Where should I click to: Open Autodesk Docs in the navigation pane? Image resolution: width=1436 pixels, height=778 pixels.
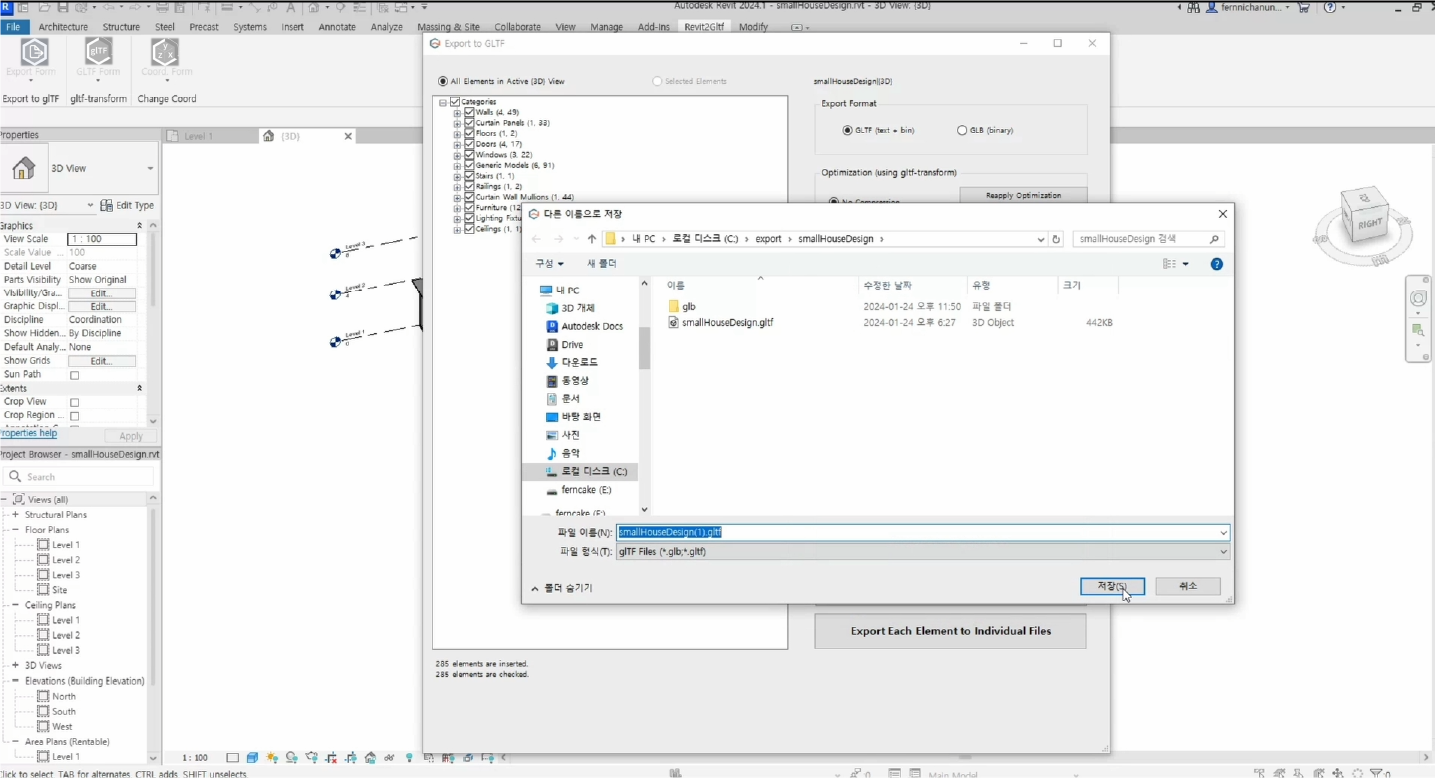(x=591, y=326)
